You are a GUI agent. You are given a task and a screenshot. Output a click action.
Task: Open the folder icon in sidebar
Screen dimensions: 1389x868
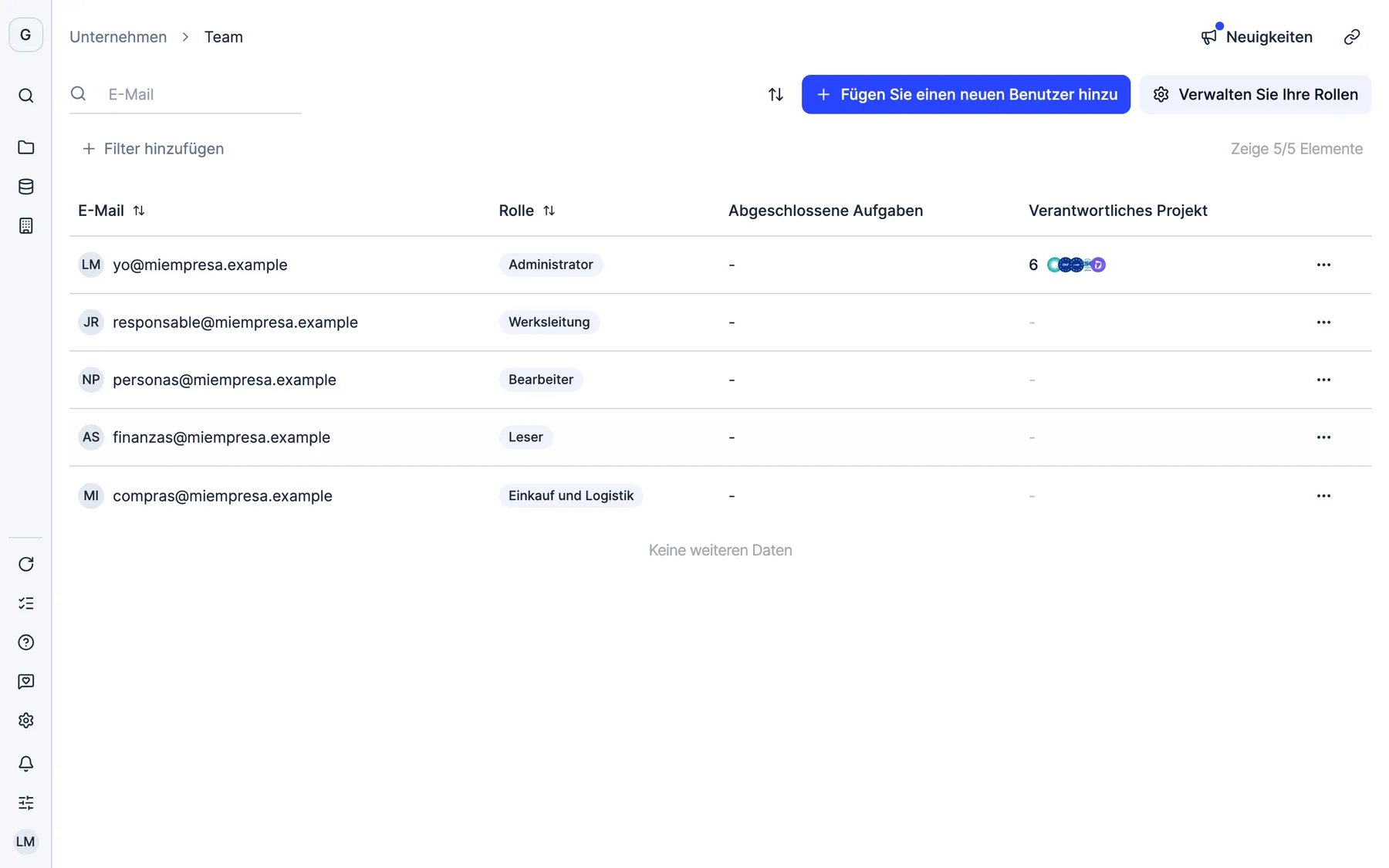click(25, 147)
